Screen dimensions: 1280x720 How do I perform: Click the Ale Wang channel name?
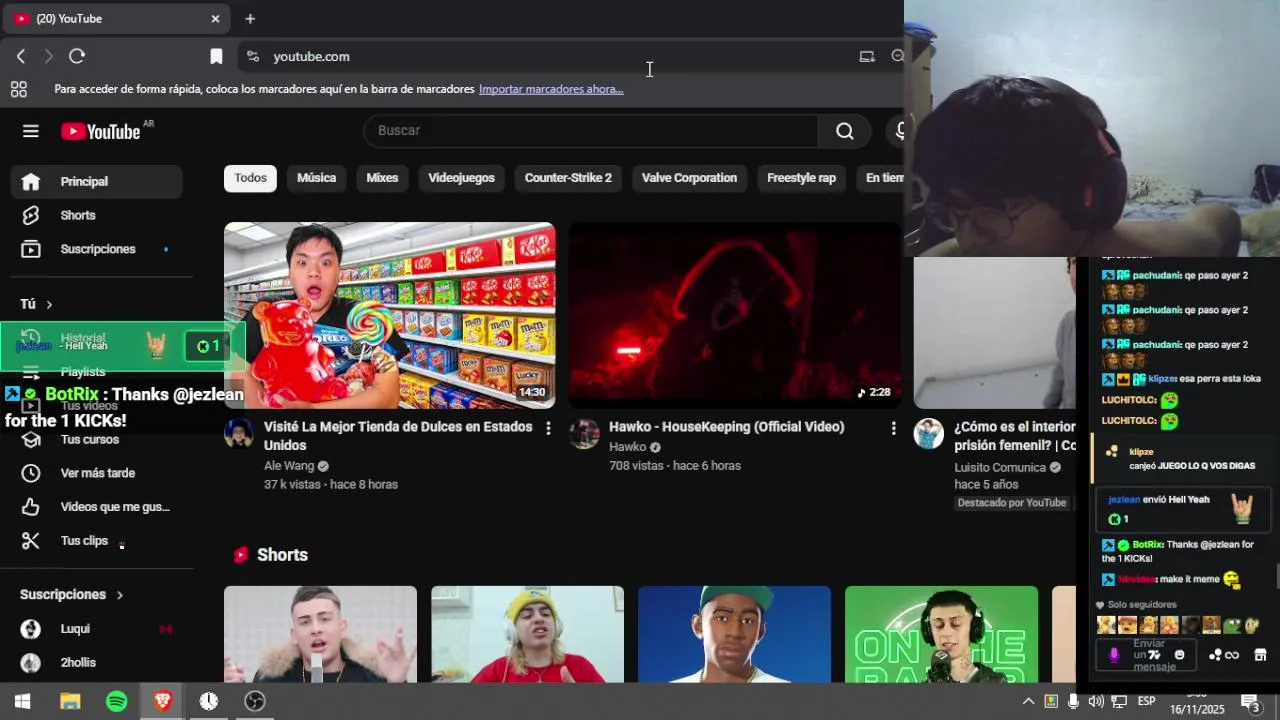(x=289, y=466)
